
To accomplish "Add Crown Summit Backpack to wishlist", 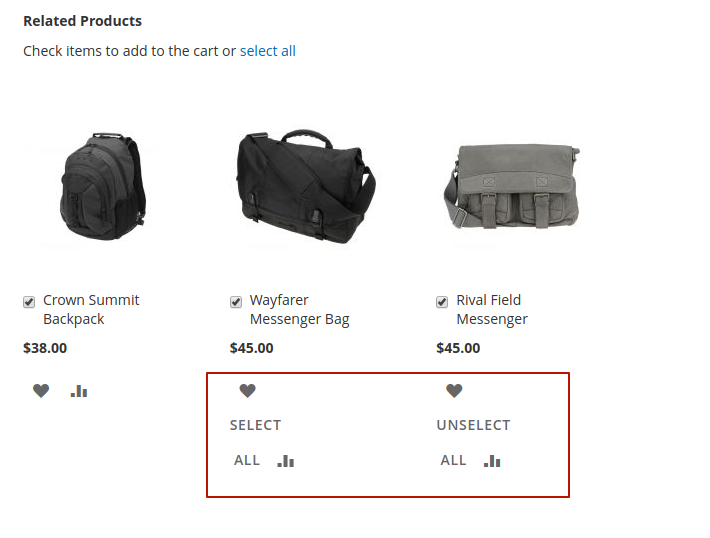I will [x=41, y=391].
